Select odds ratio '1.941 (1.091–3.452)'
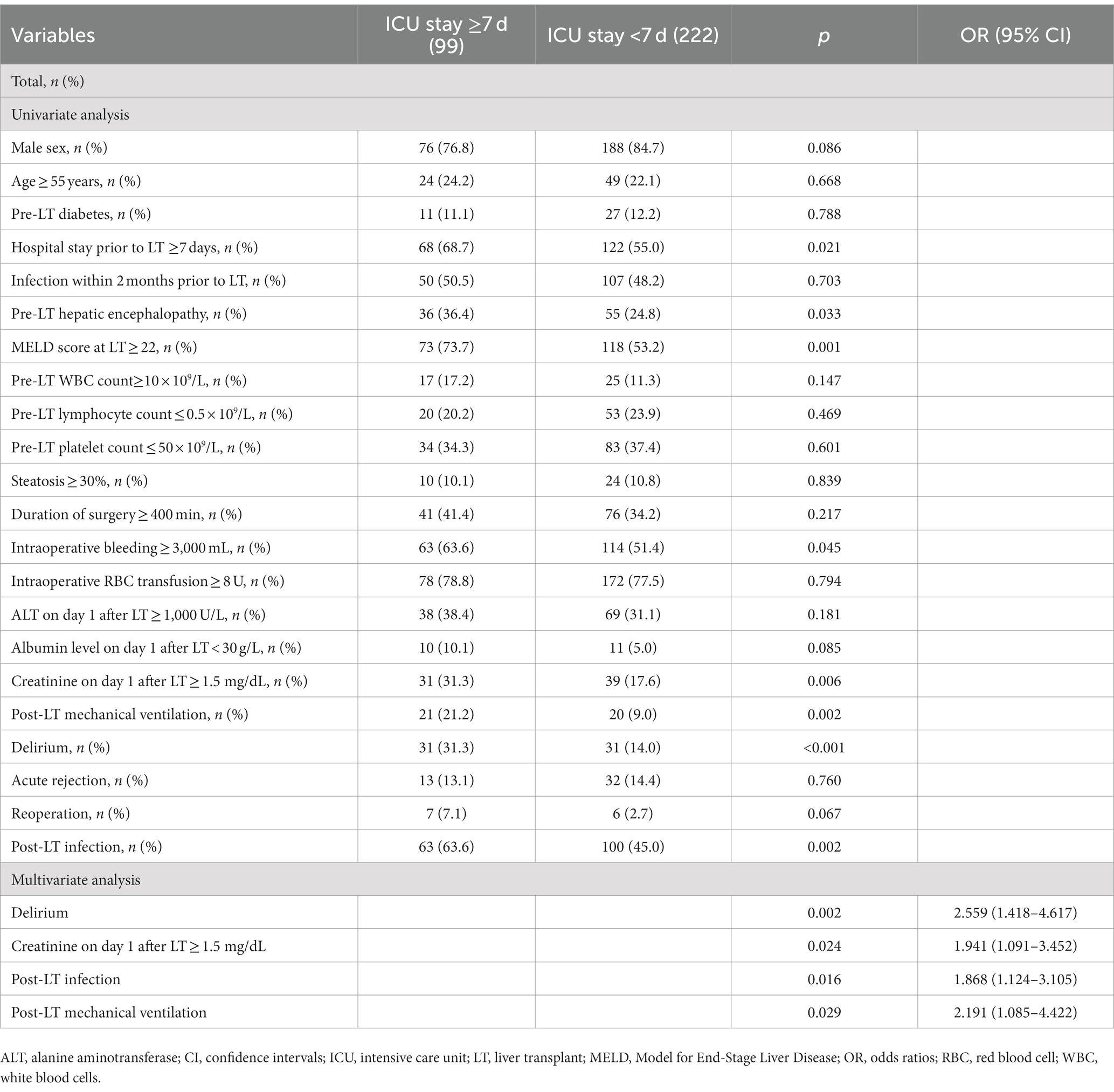1114x1092 pixels. [1015, 946]
